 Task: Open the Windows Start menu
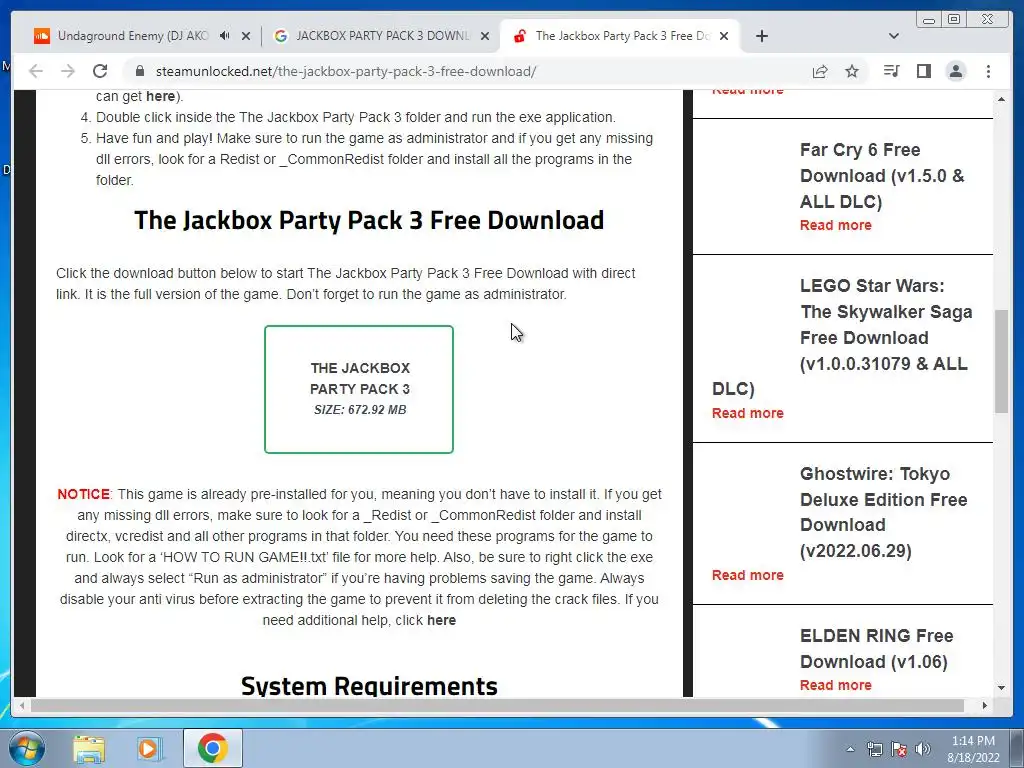pos(25,748)
